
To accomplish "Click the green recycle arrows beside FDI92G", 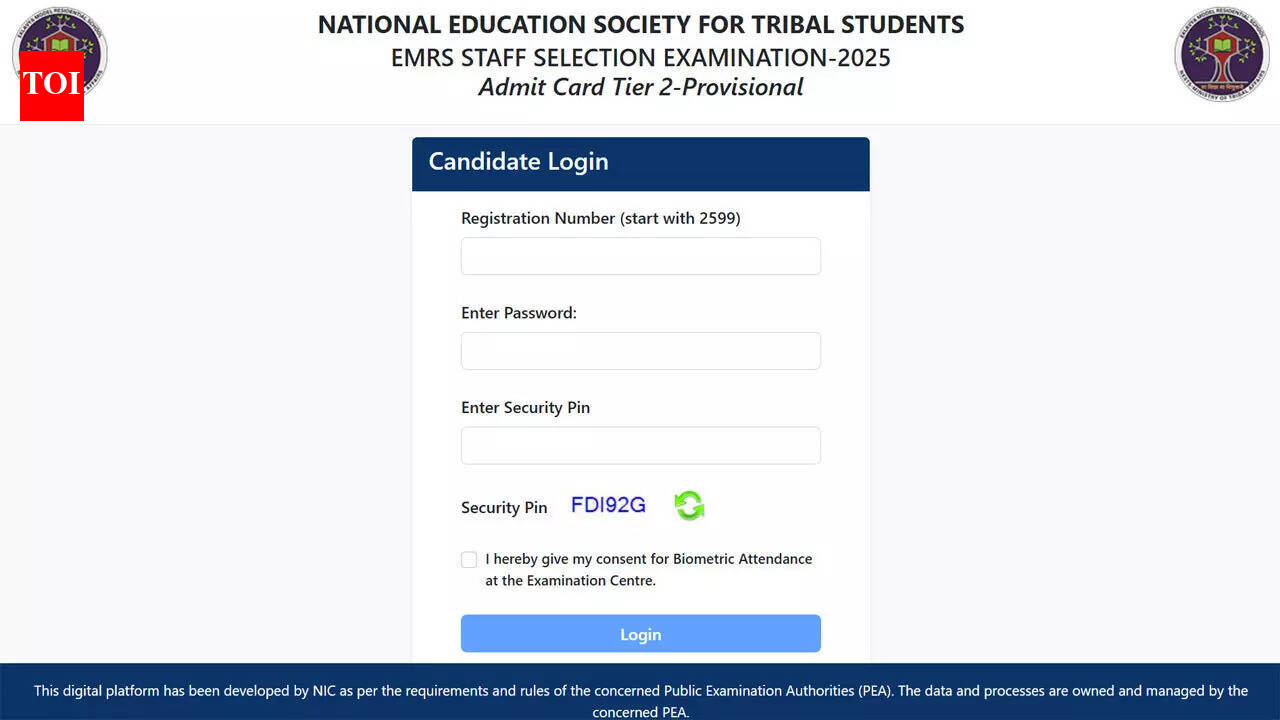I will point(689,506).
